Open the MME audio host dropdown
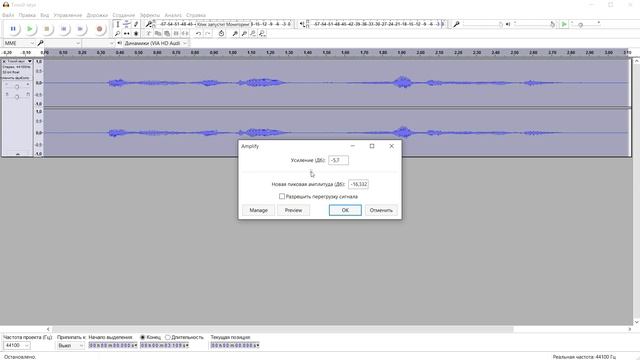This screenshot has height=360, width=640. coord(19,43)
